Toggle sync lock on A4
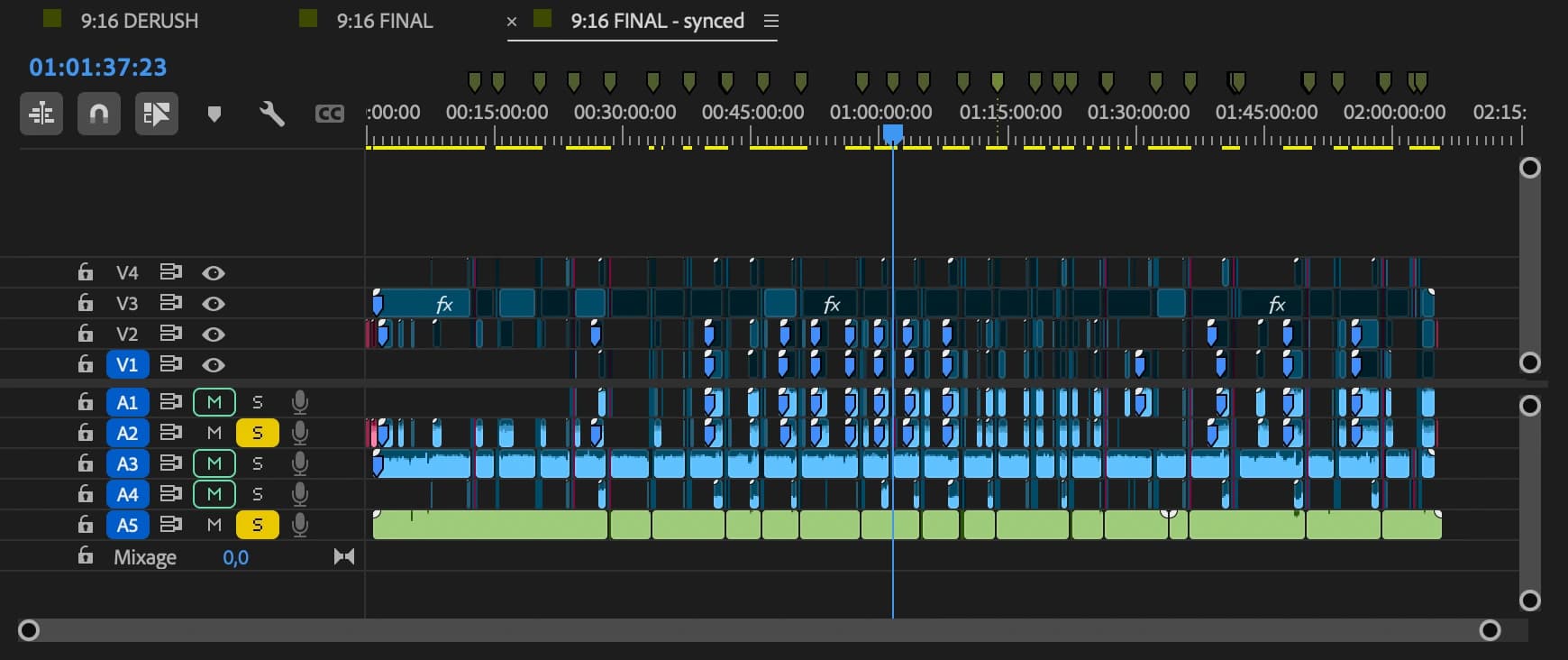 pyautogui.click(x=170, y=494)
